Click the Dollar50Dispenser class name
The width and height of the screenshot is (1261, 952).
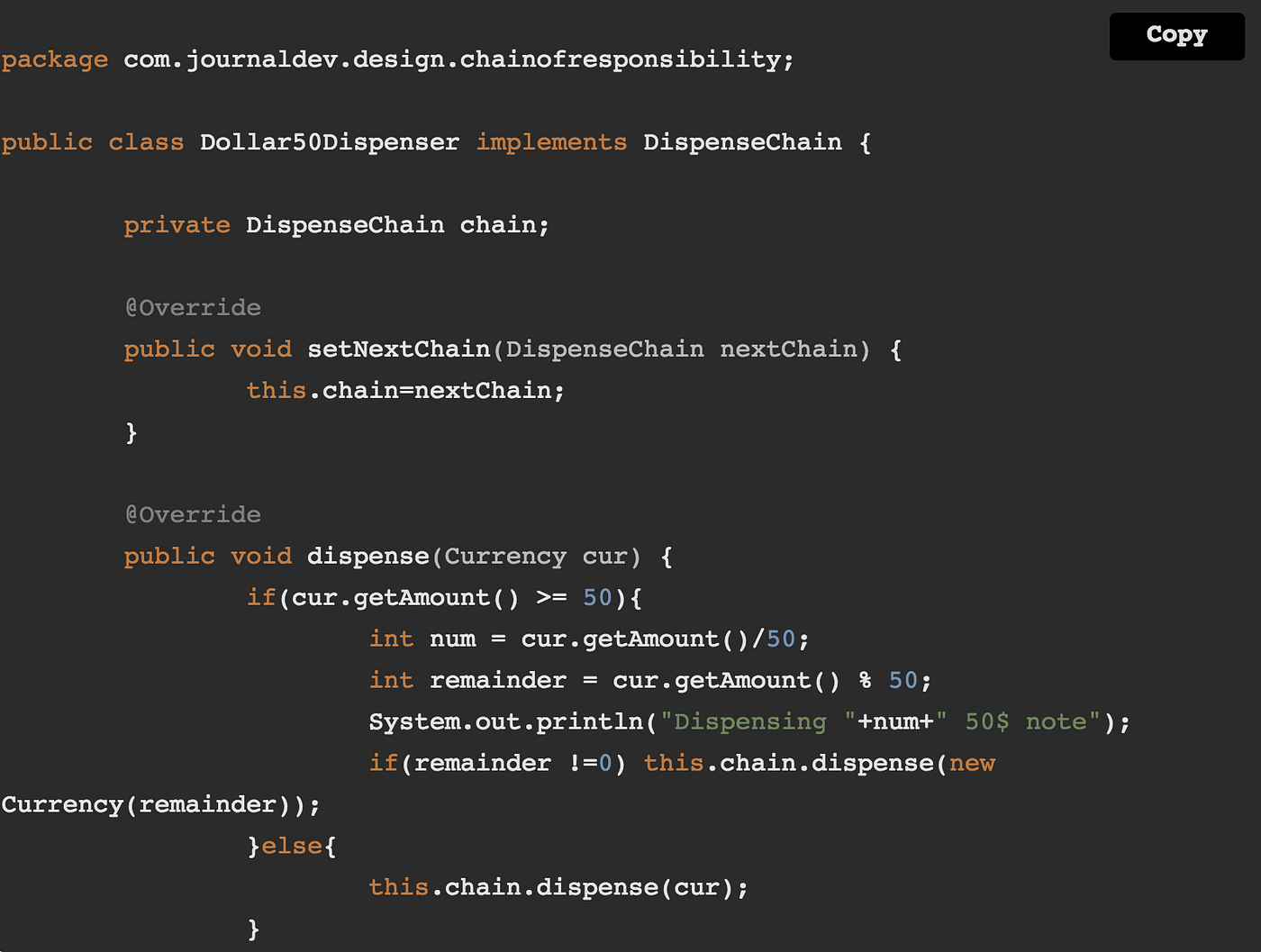pos(329,141)
